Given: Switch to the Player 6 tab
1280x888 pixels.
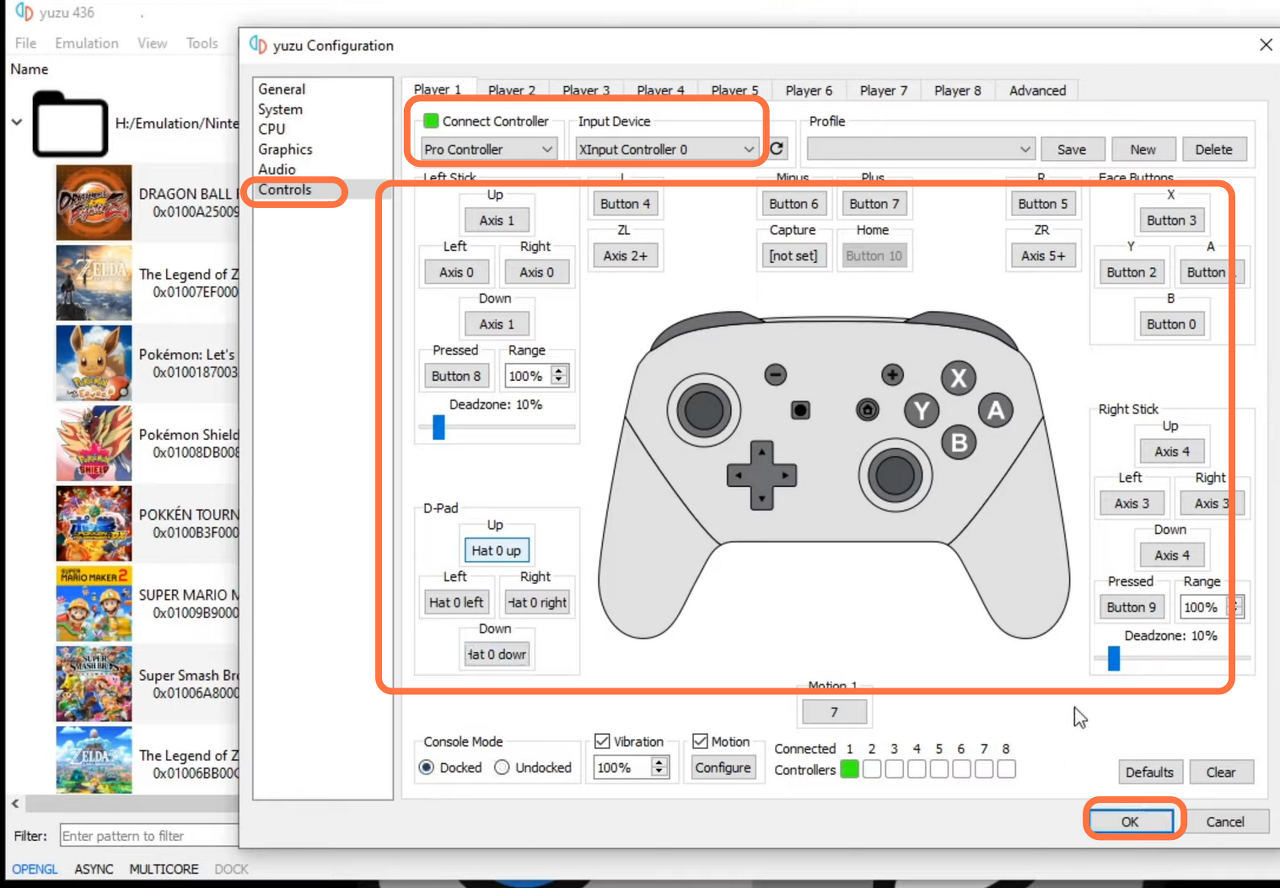Looking at the screenshot, I should pyautogui.click(x=808, y=90).
